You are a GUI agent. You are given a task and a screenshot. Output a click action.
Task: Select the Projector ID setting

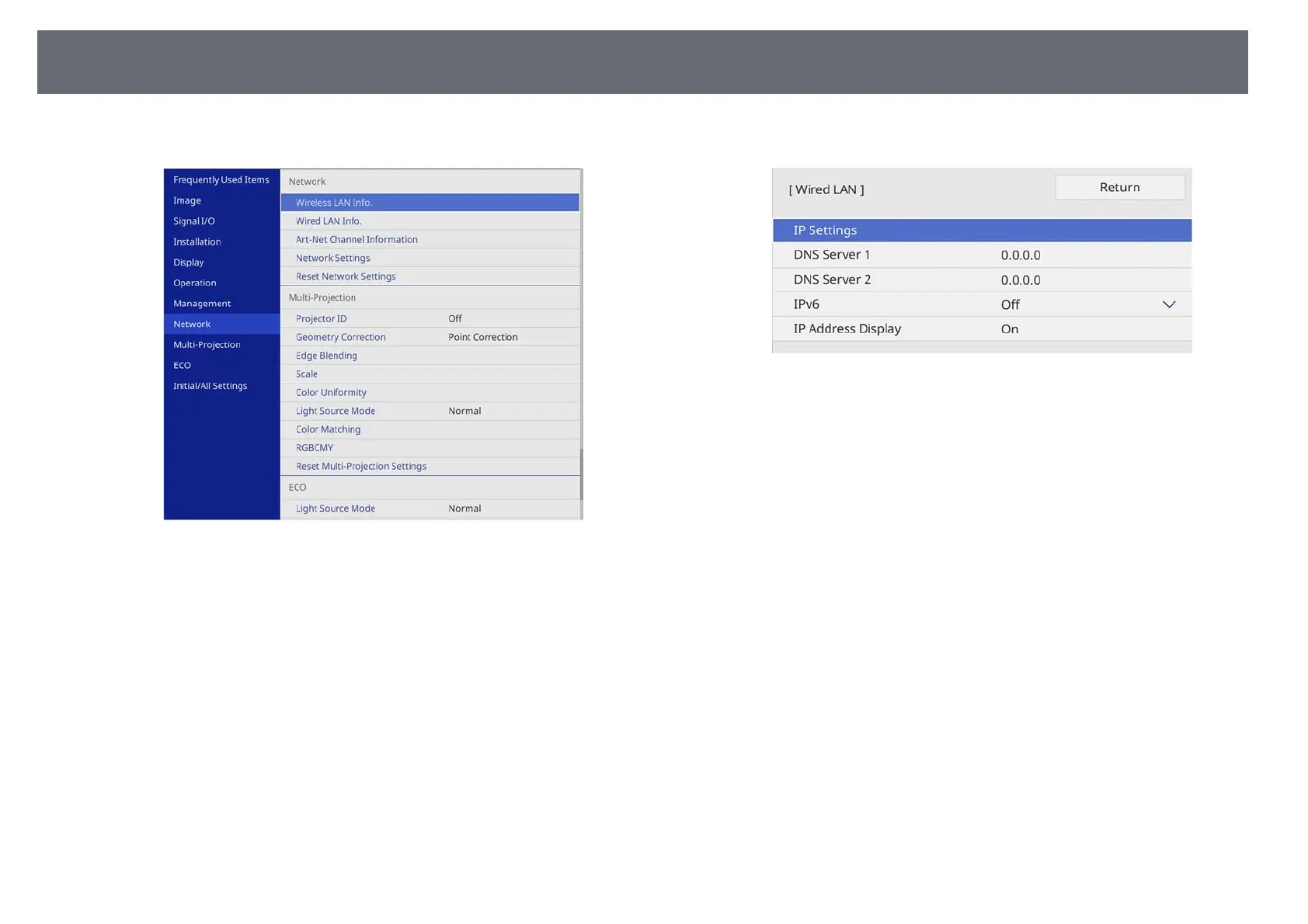(430, 318)
